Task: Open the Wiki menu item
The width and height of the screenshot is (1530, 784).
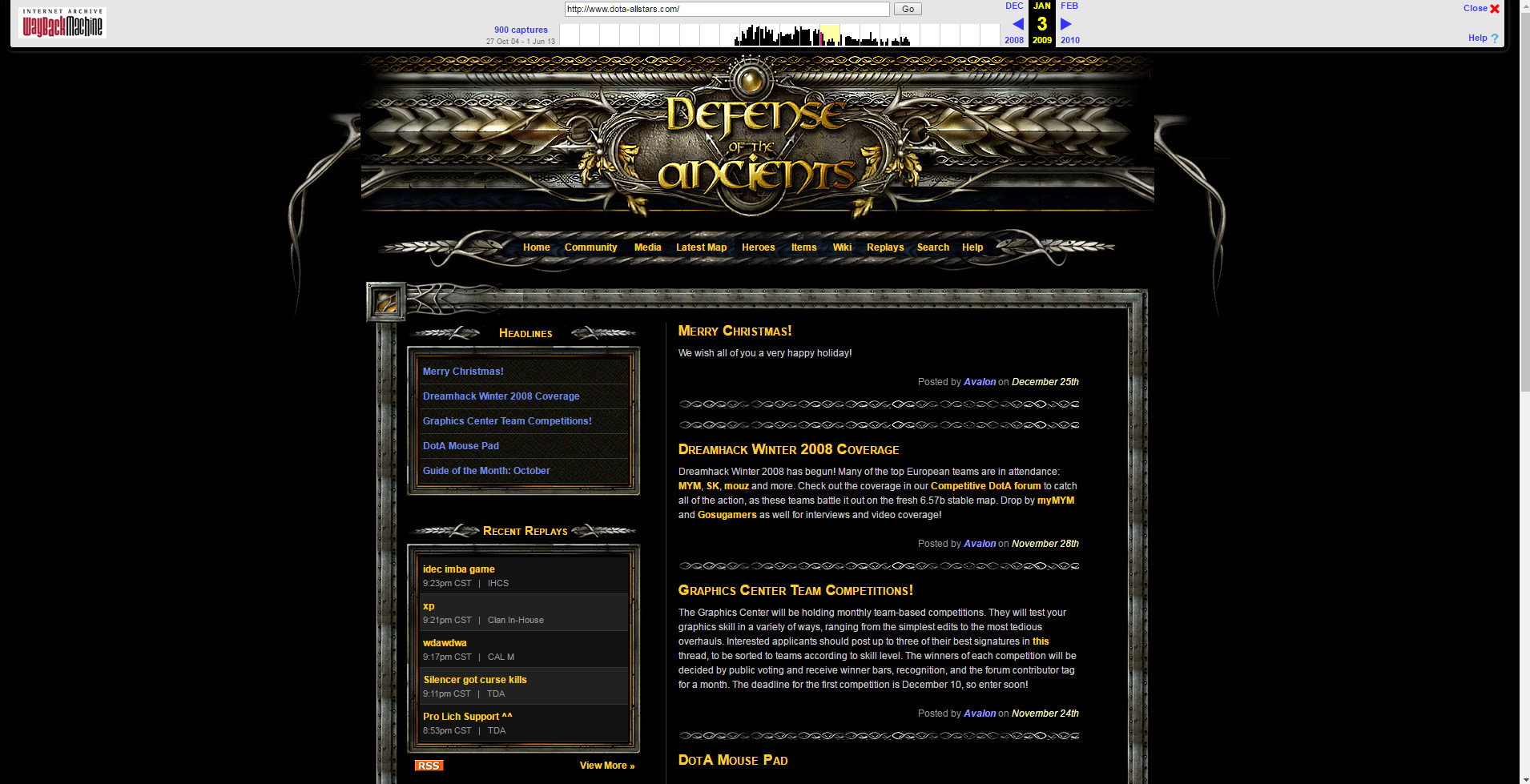Action: coord(842,247)
